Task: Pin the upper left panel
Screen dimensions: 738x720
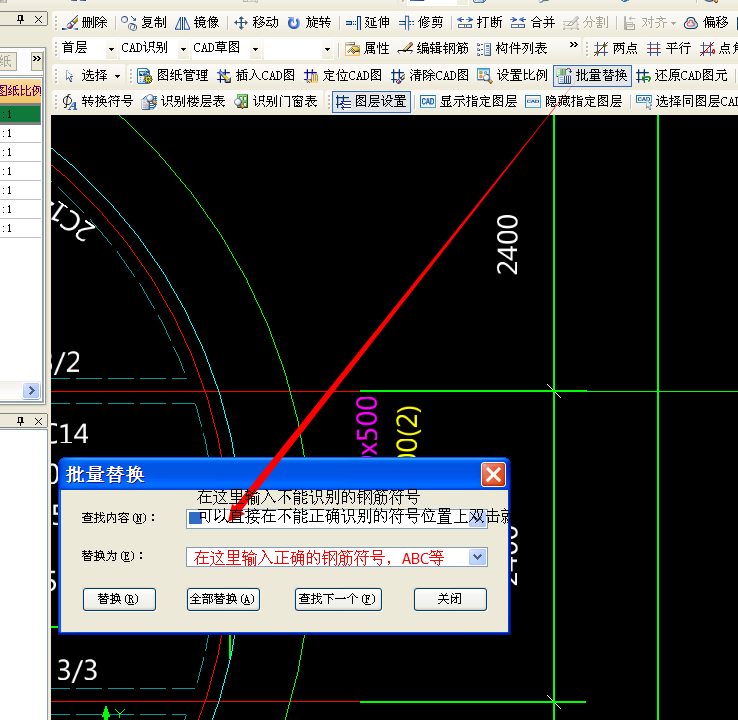Action: (20, 19)
